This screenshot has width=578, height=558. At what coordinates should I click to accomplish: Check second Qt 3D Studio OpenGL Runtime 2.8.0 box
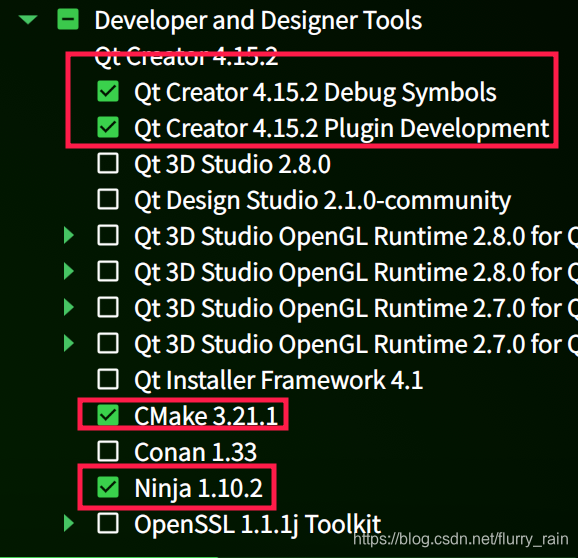pyautogui.click(x=108, y=271)
